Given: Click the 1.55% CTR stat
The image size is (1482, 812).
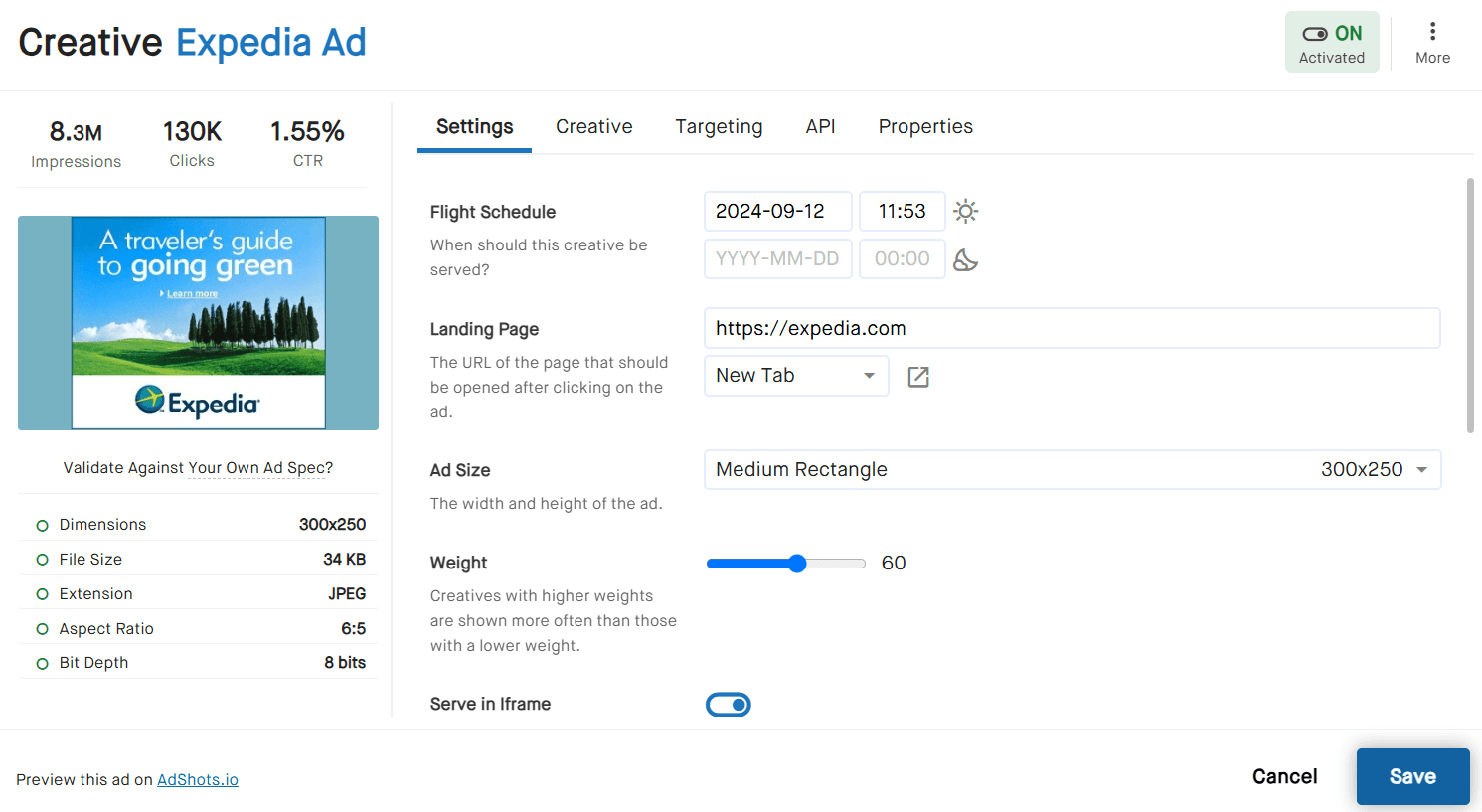Looking at the screenshot, I should (x=308, y=145).
